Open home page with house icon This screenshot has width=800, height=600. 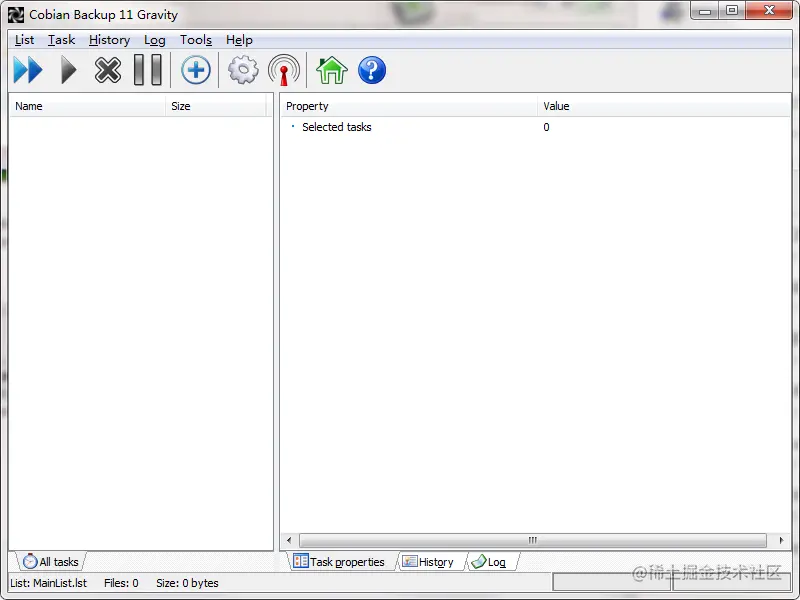pos(332,70)
